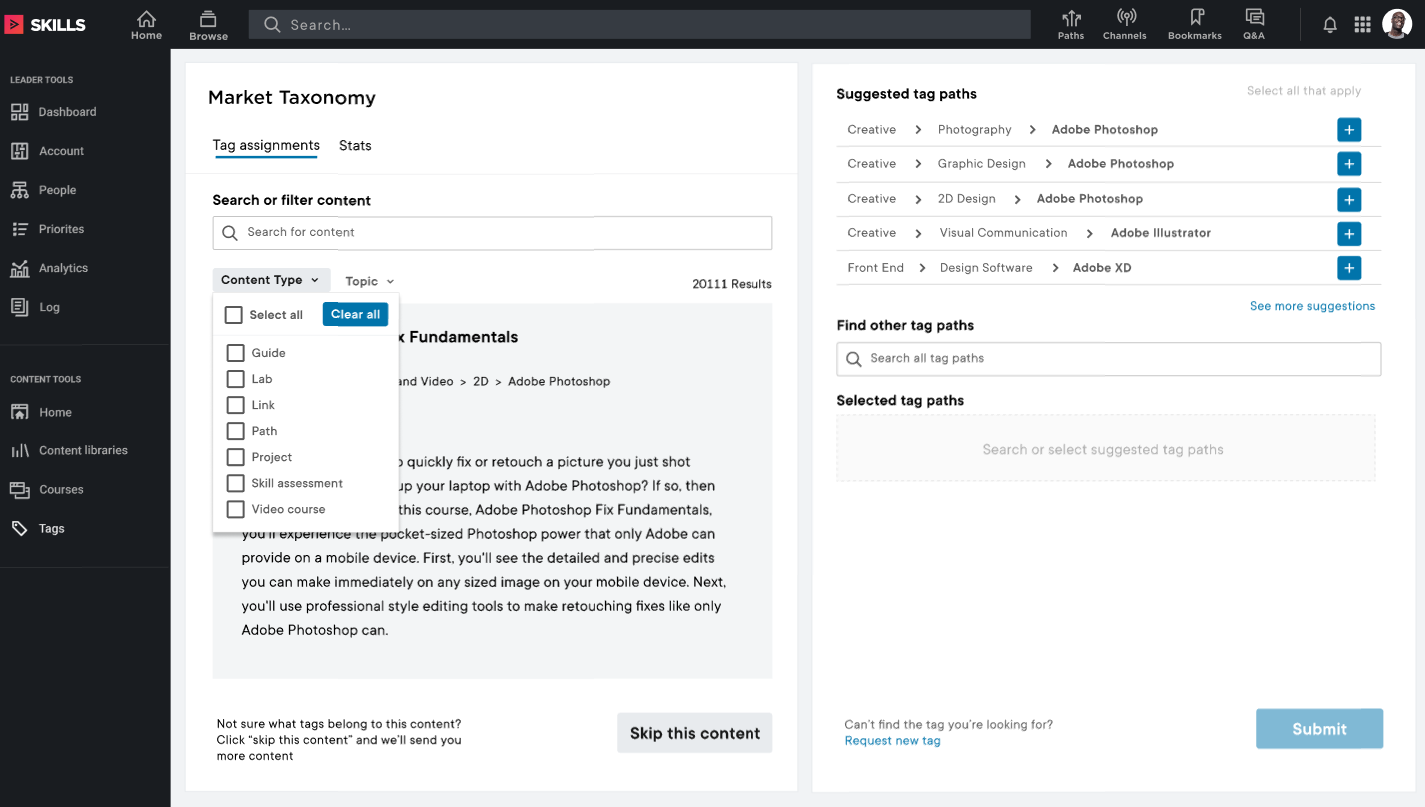
Task: Click Clear all button
Action: tap(355, 314)
